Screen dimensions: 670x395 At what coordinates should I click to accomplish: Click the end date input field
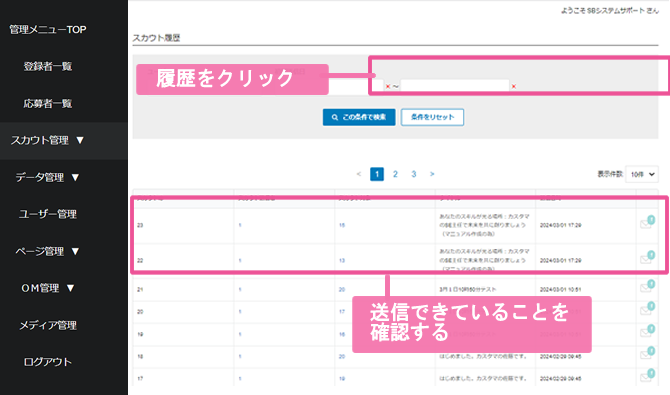455,86
